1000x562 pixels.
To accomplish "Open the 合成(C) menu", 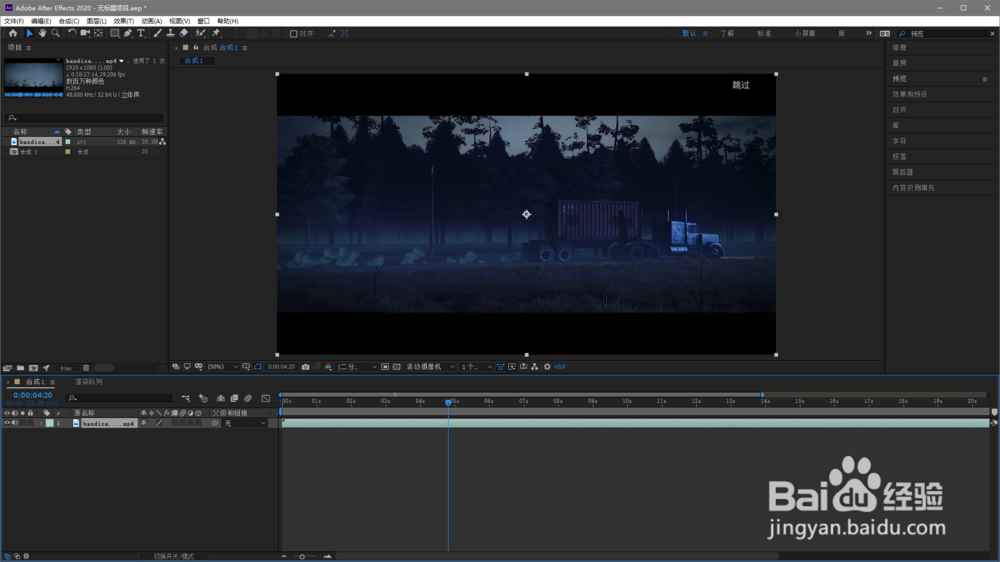I will click(x=69, y=21).
